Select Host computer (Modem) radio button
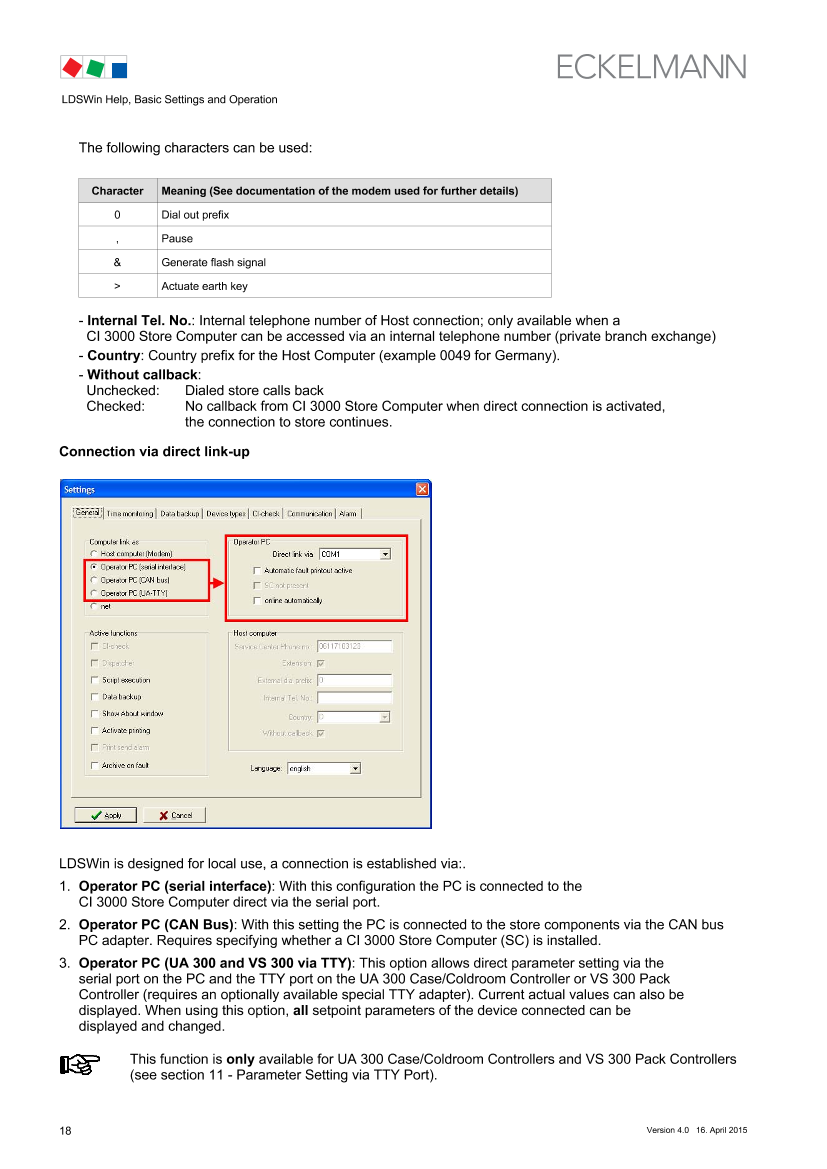The width and height of the screenshot is (827, 1169). (x=94, y=554)
